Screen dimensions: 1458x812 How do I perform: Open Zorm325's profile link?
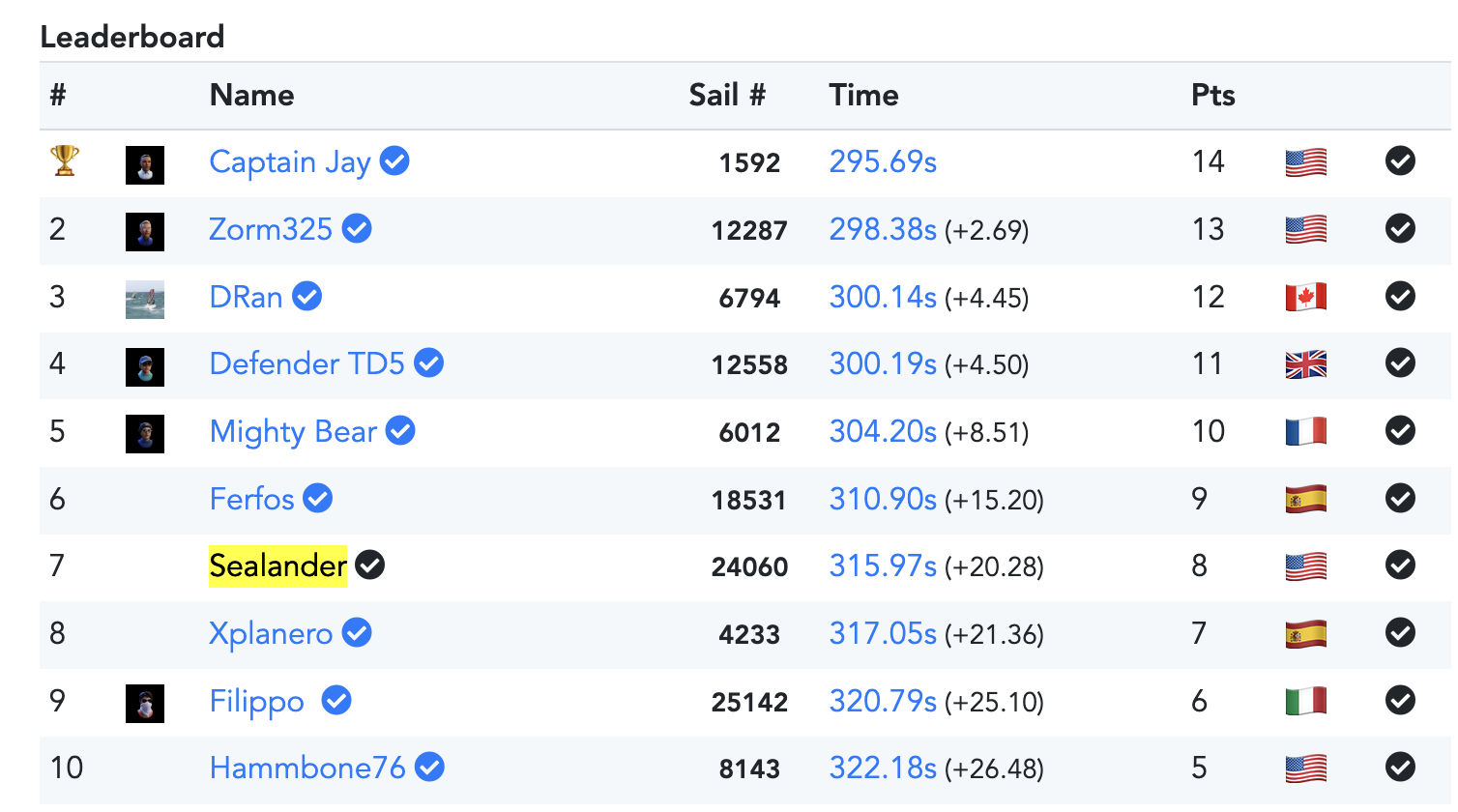271,229
